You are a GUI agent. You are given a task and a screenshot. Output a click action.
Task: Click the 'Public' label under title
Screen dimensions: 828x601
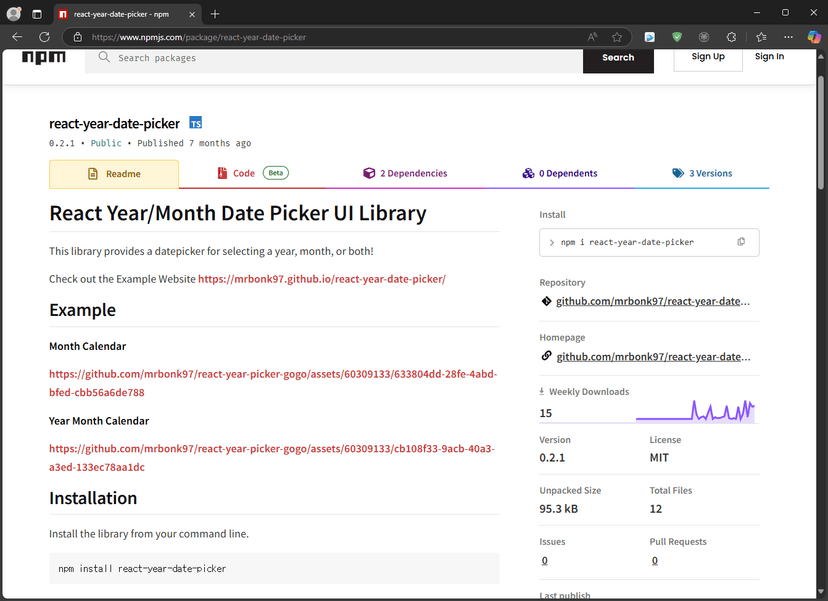pyautogui.click(x=106, y=143)
